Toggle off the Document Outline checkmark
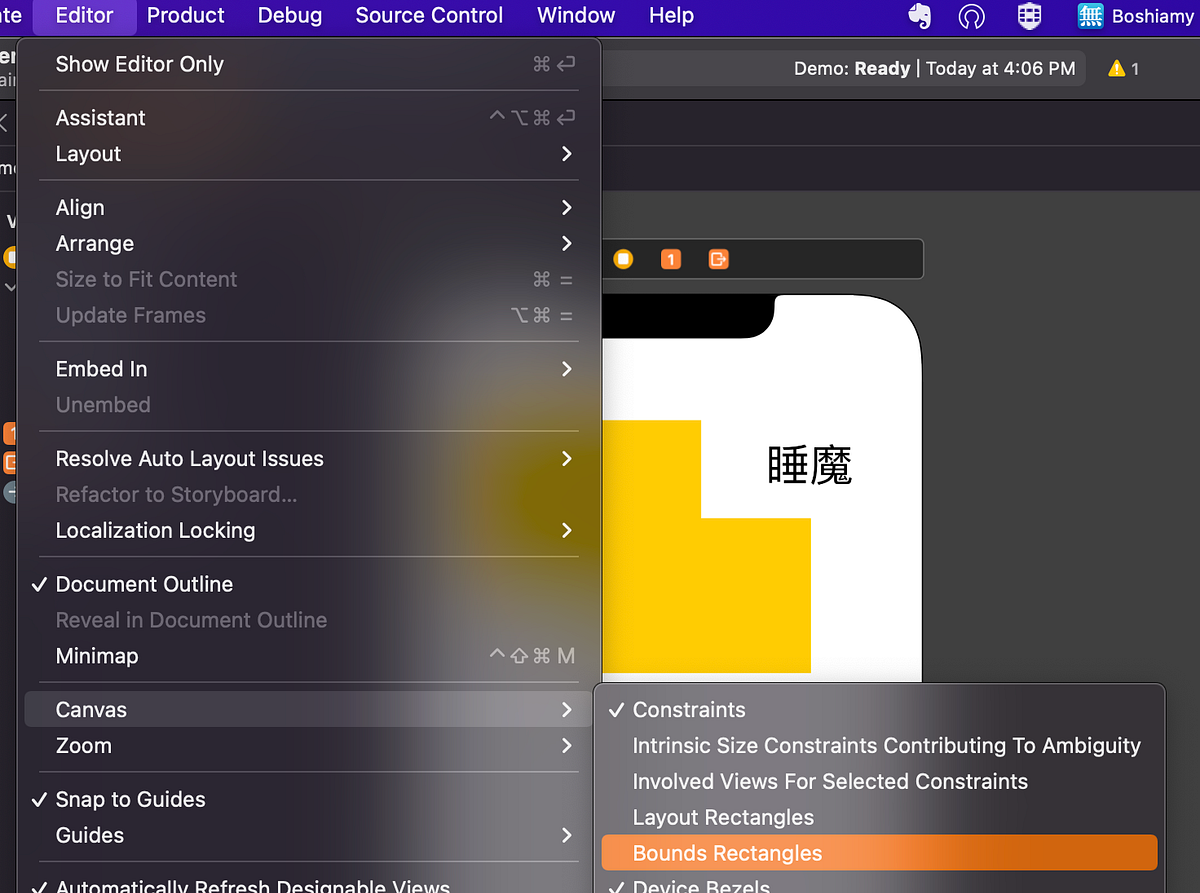 point(145,584)
